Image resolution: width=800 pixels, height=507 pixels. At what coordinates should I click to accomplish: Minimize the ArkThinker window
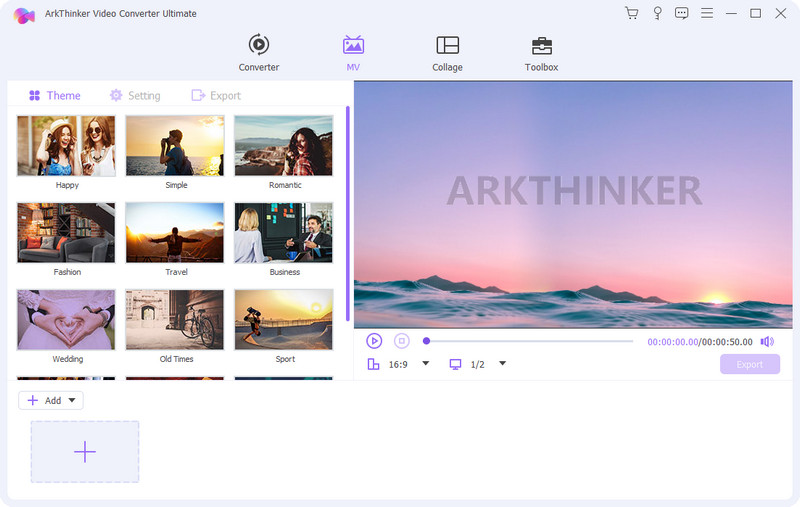731,13
